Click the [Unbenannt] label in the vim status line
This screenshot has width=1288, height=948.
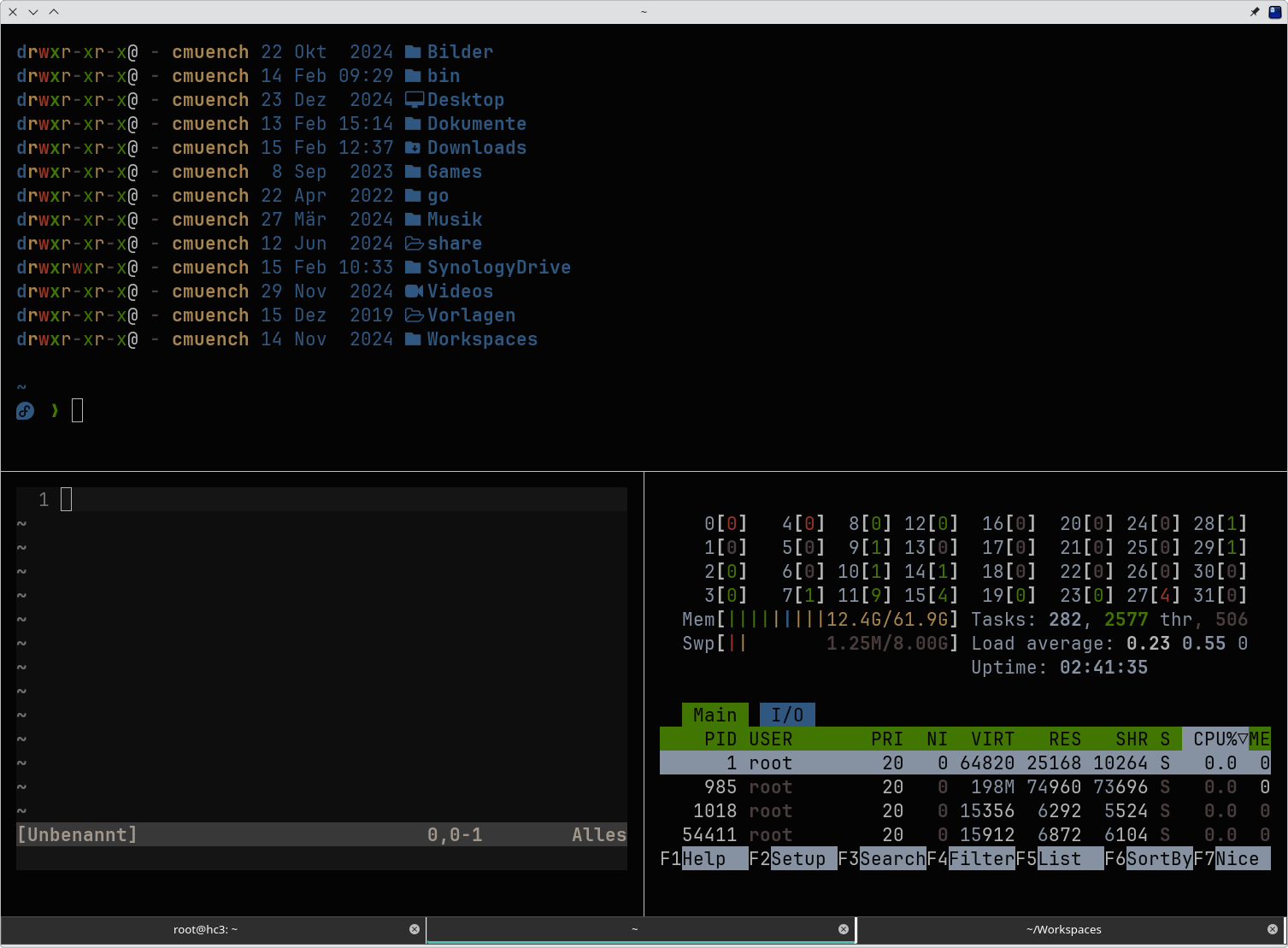77,834
